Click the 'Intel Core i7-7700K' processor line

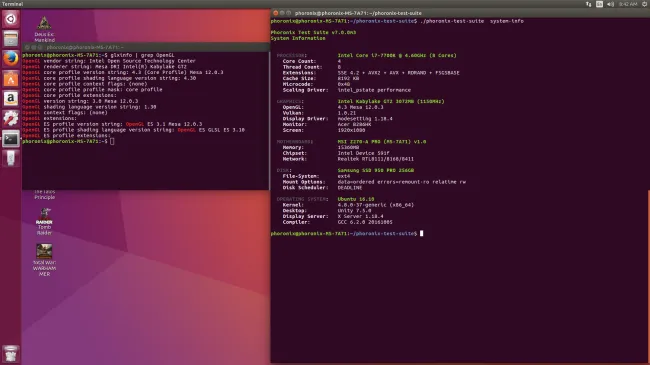(397, 56)
